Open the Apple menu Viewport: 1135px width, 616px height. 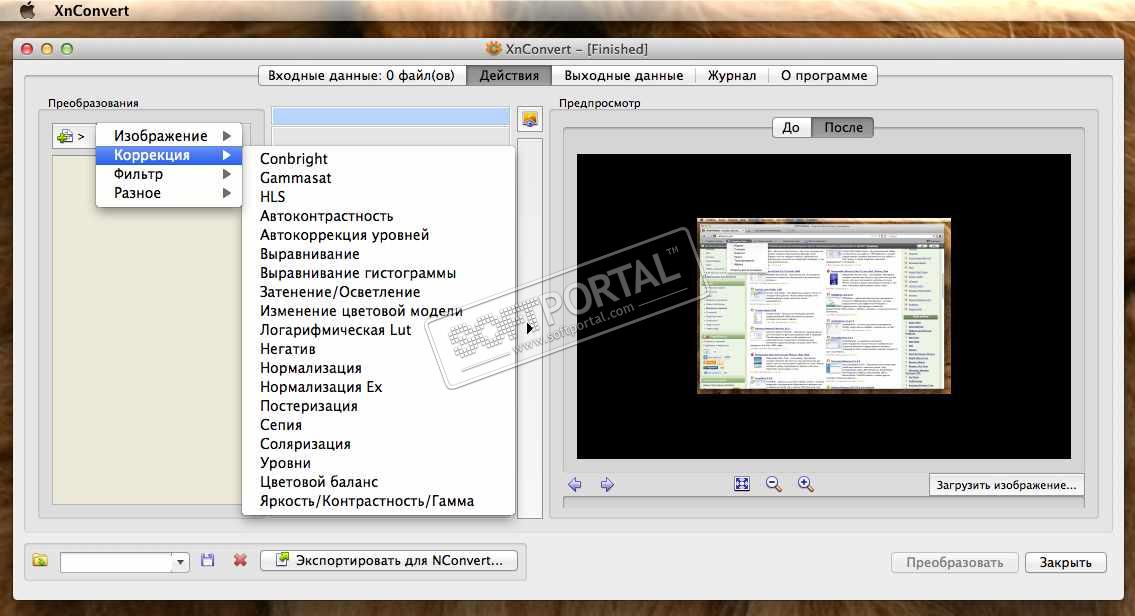coord(27,10)
